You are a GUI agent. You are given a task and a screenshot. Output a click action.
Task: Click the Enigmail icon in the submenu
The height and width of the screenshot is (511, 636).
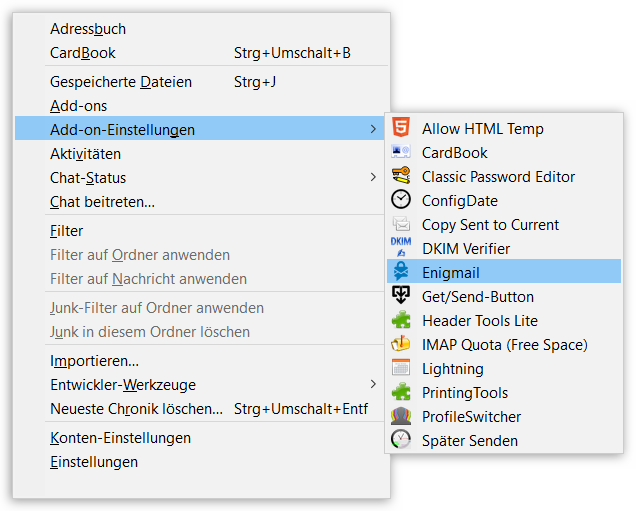401,272
